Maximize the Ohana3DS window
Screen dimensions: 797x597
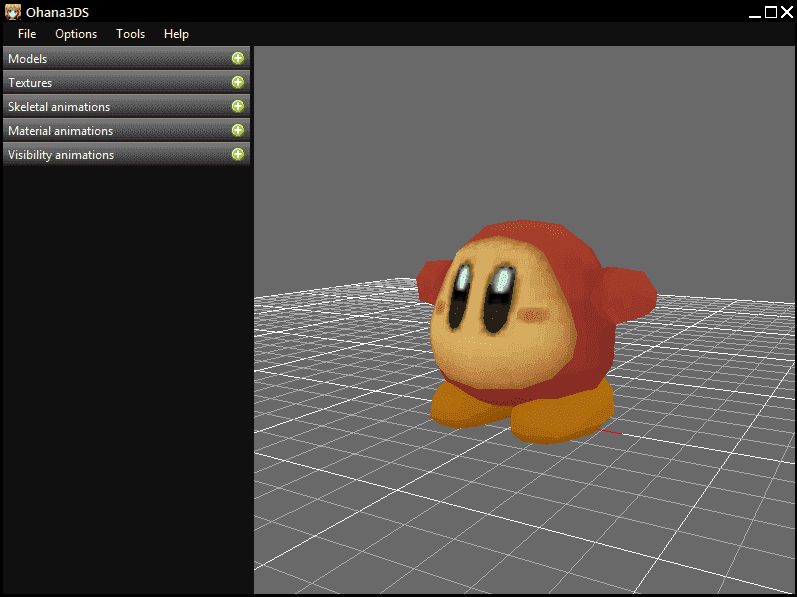[771, 12]
